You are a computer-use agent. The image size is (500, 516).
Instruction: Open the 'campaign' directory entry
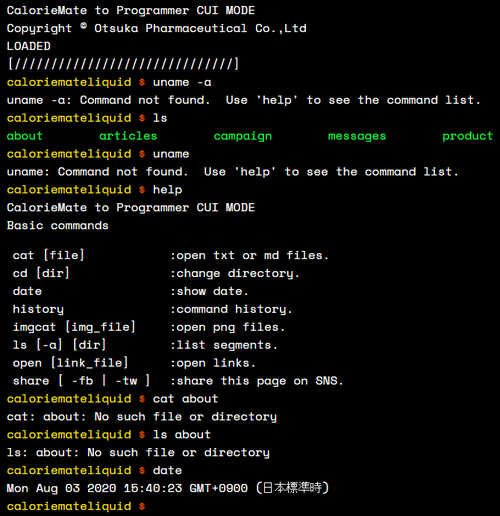tap(243, 136)
